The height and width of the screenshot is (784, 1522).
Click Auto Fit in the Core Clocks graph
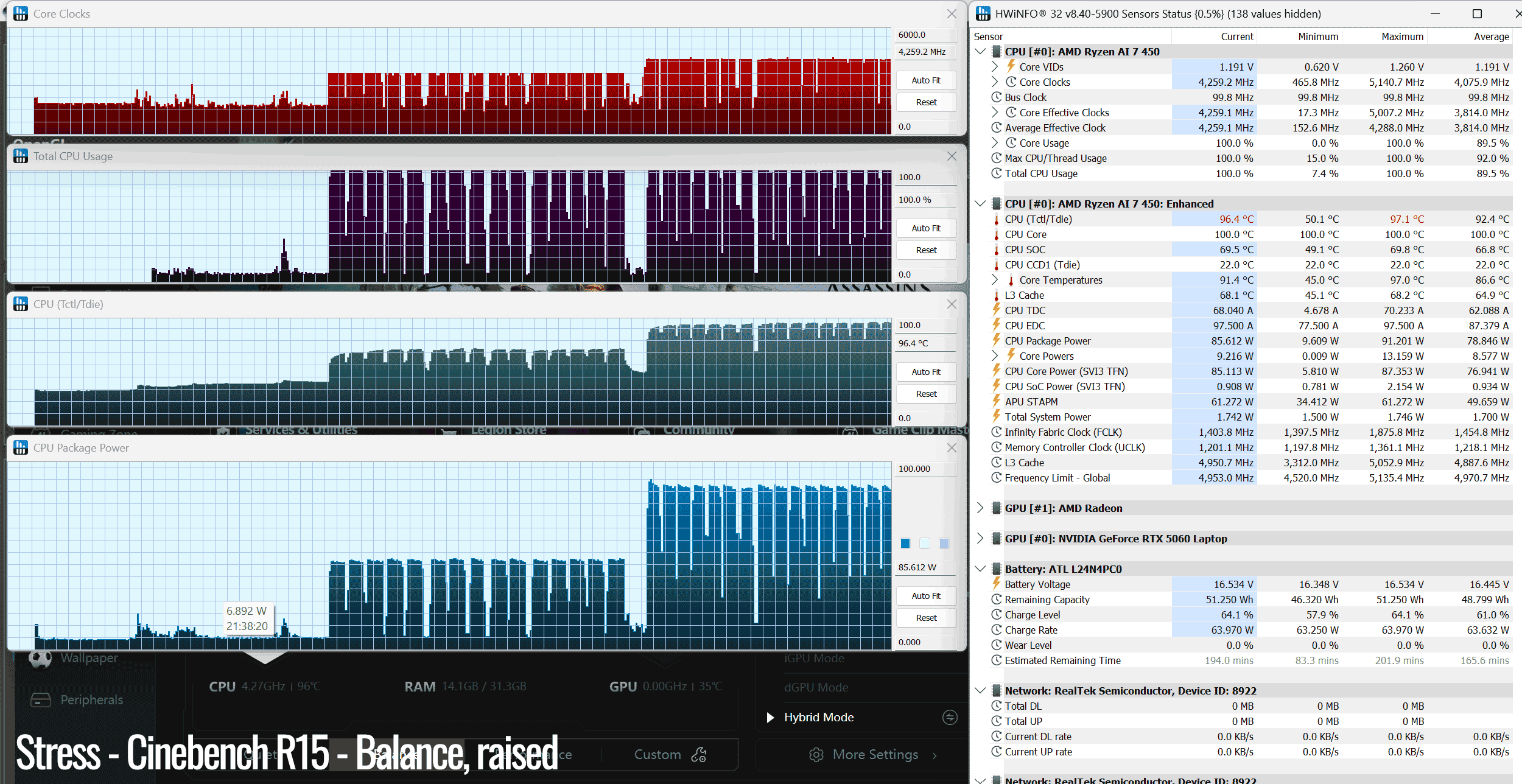926,80
